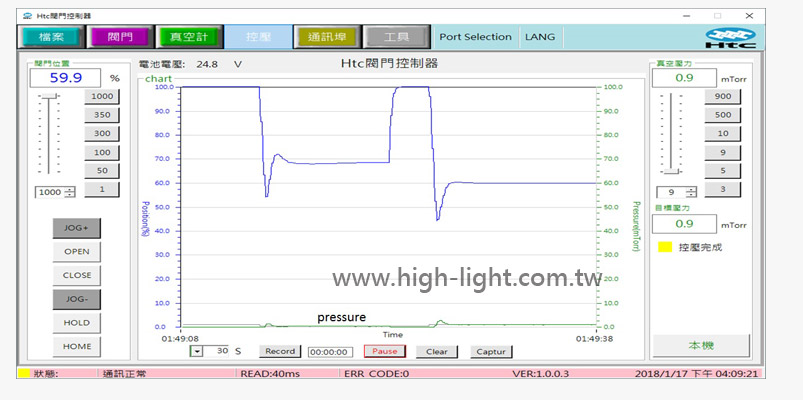803x400 pixels.
Task: Click the target pressure input field
Action: [x=684, y=224]
